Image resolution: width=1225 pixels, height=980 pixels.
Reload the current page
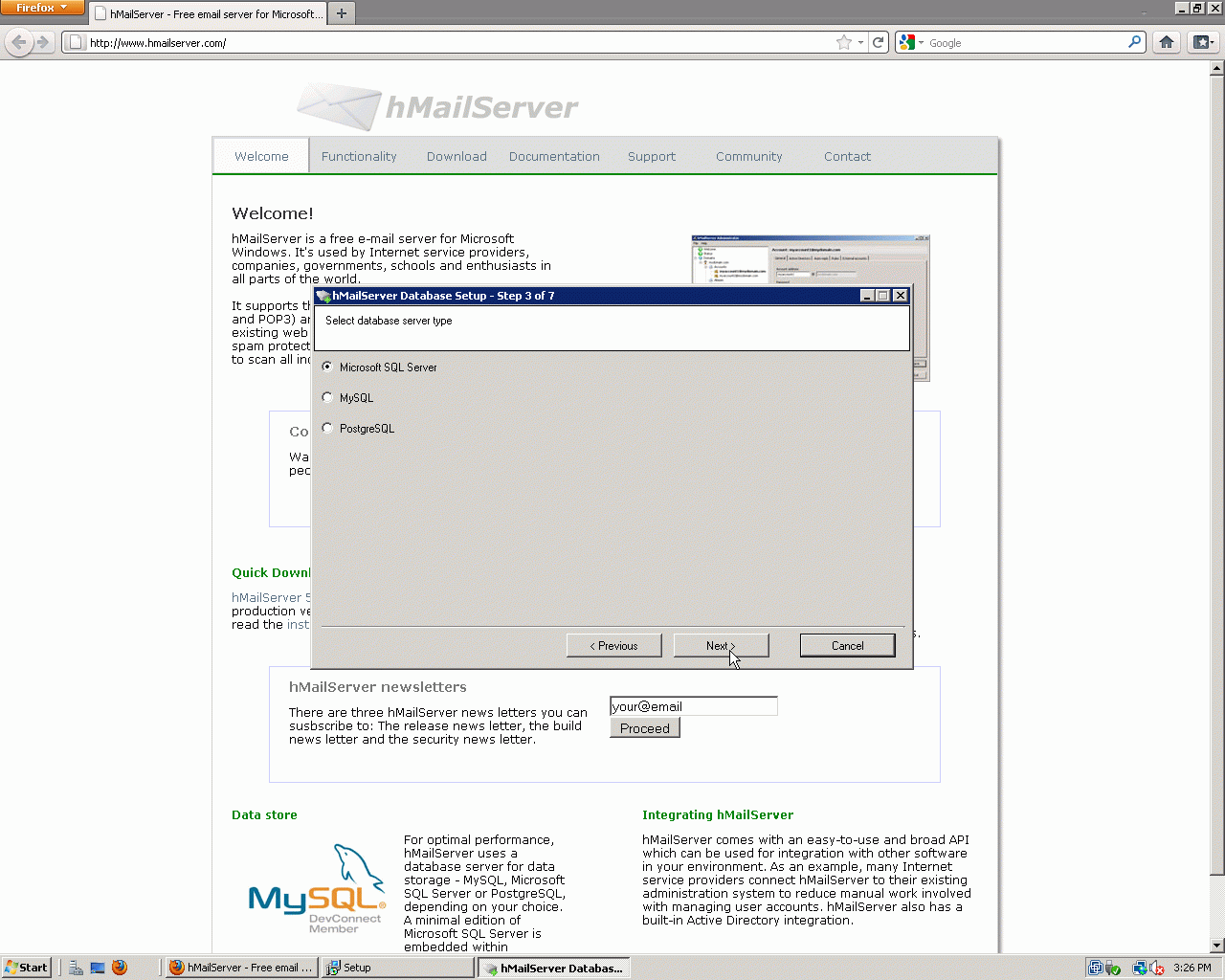click(x=879, y=42)
